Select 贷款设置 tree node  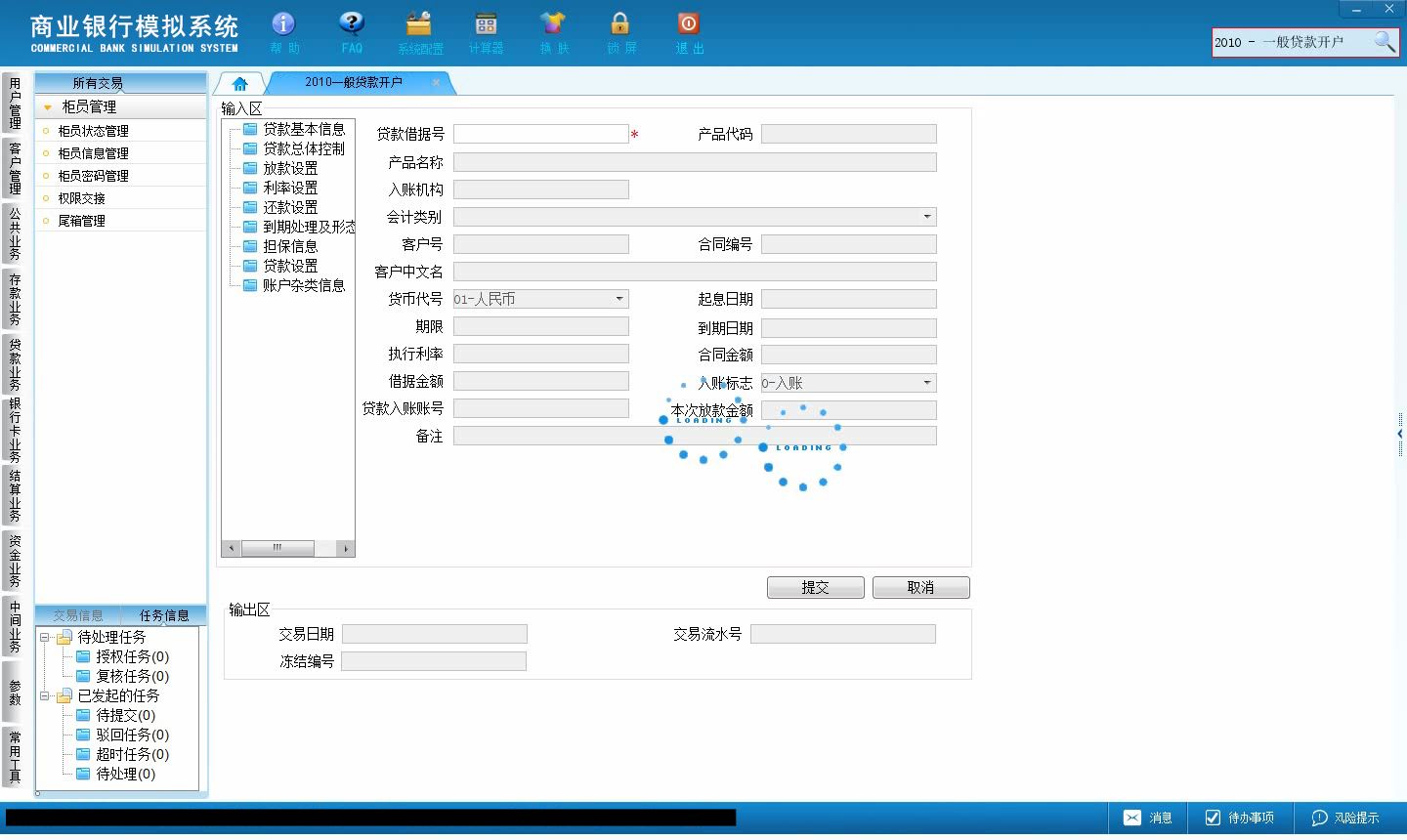point(280,266)
